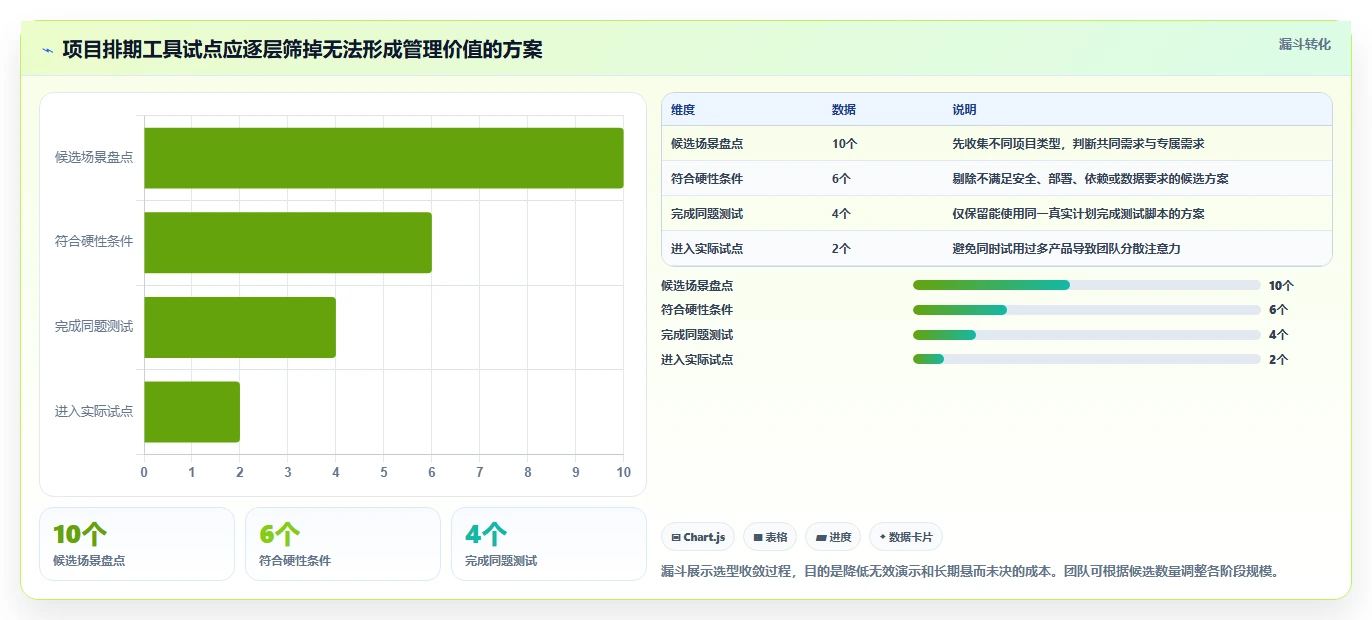This screenshot has width=1372, height=620.
Task: Click the 进入实际试点 progress bar
Action: [x=1087, y=359]
